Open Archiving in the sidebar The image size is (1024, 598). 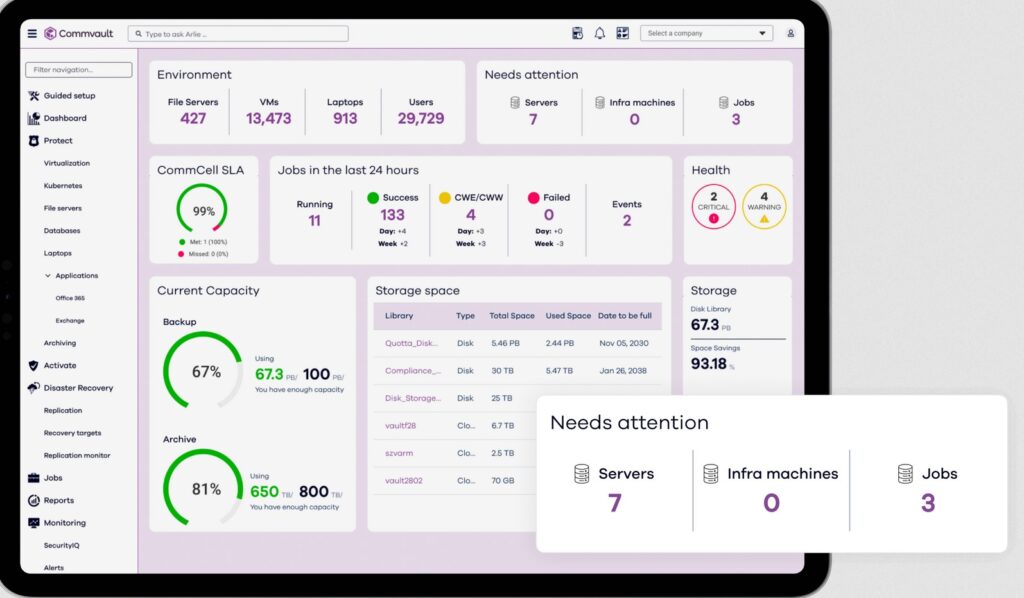point(59,343)
